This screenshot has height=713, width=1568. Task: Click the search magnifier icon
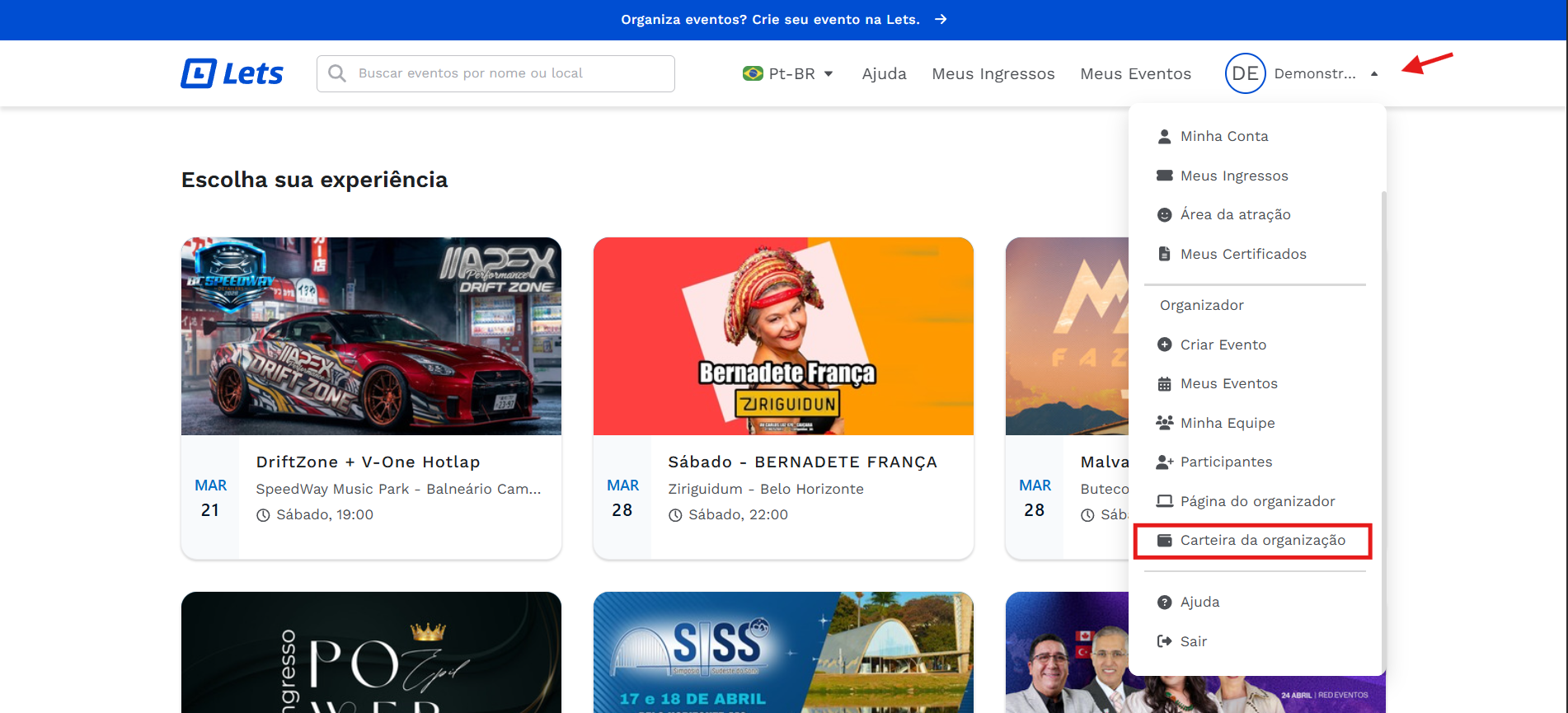(337, 73)
